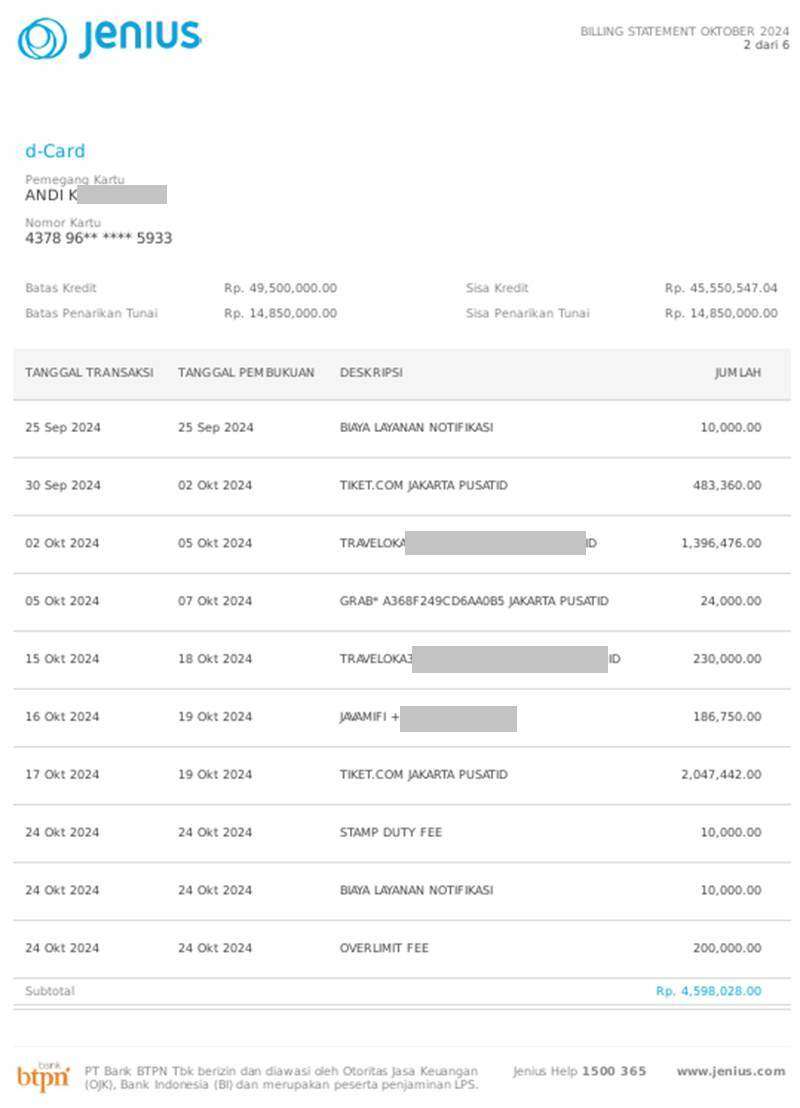Click the bank btpn logo in the footer
Viewport: 800px width, 1108px height.
(x=43, y=1076)
